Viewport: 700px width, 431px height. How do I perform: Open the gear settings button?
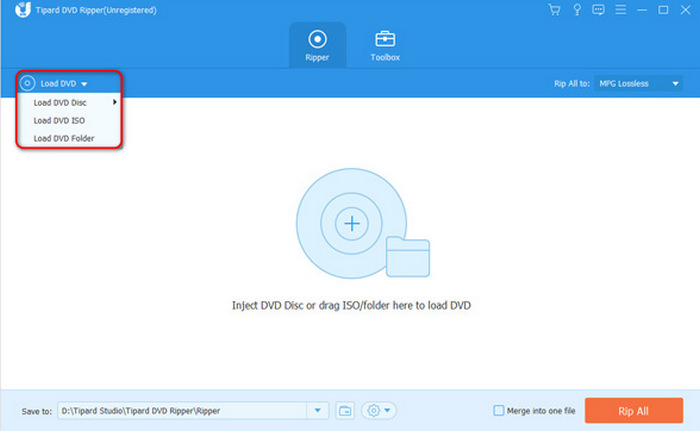click(x=380, y=410)
